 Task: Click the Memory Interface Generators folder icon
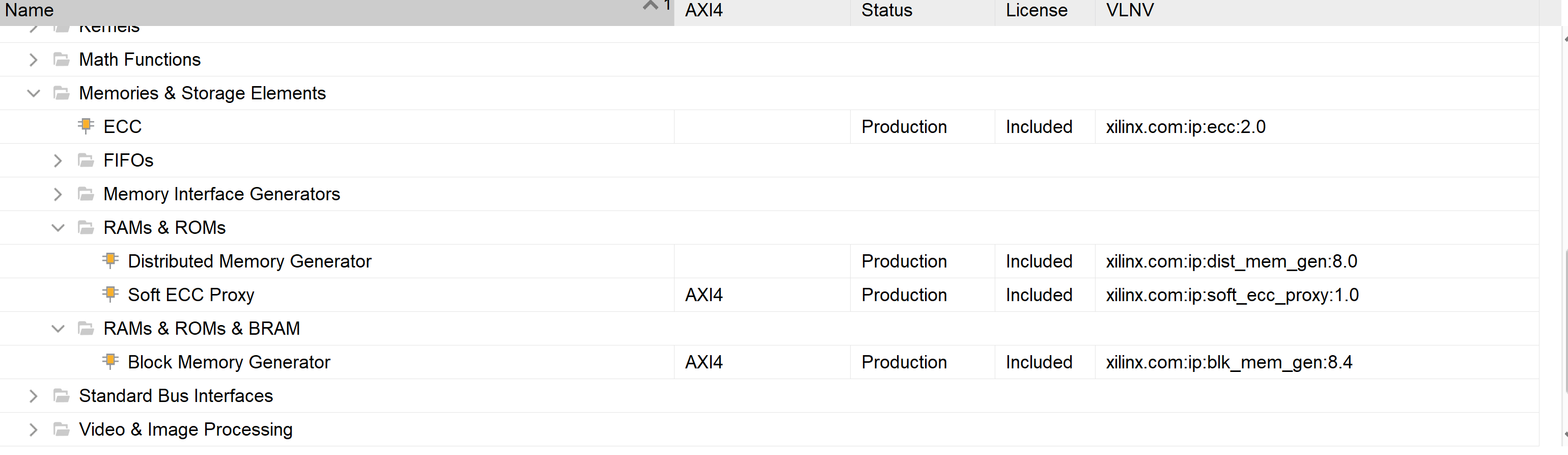click(86, 194)
